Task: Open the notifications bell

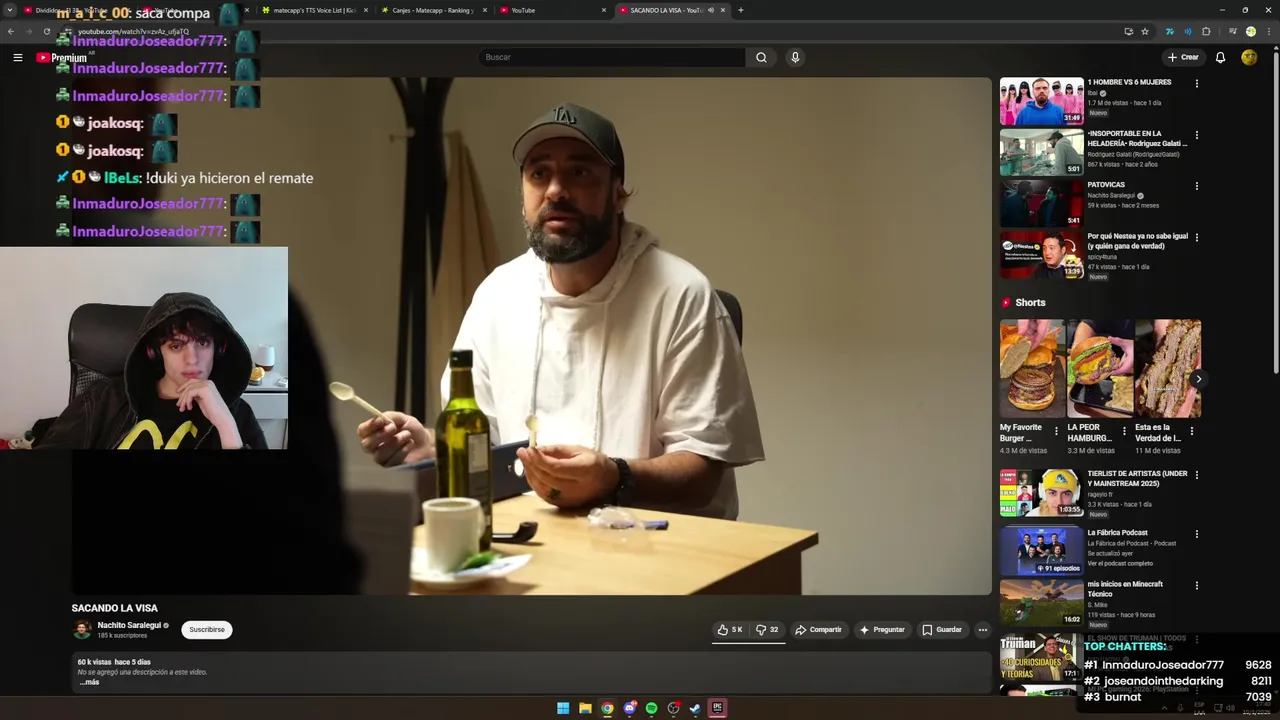Action: [1220, 57]
